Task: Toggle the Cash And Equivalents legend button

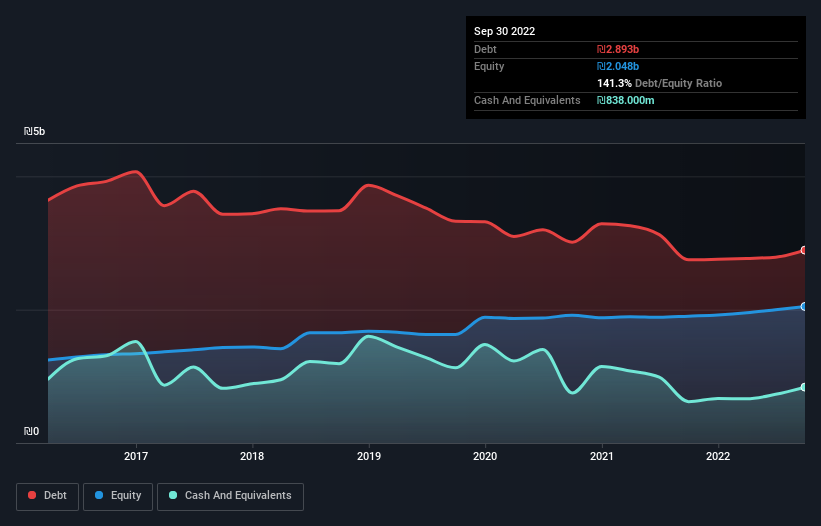Action: click(x=230, y=496)
